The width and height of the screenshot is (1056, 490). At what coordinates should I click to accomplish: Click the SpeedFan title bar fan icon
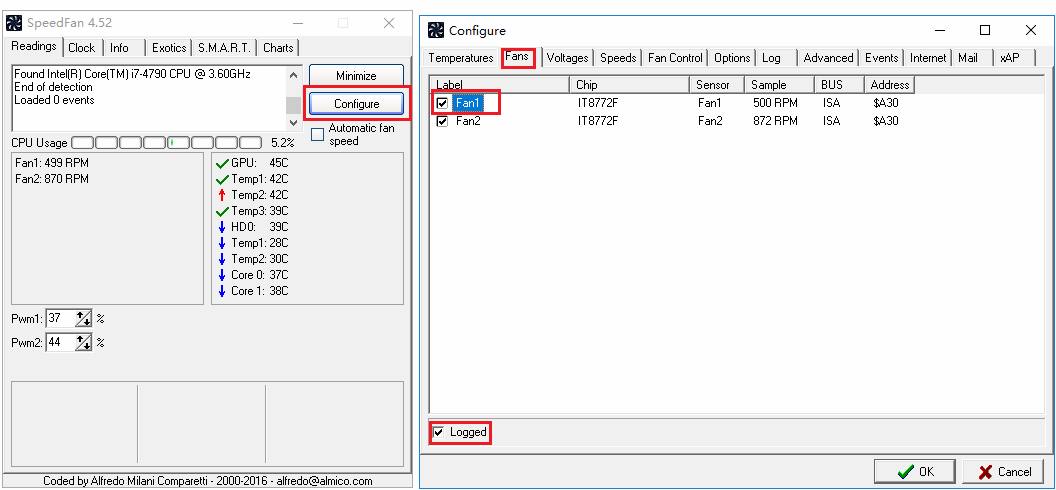click(14, 23)
